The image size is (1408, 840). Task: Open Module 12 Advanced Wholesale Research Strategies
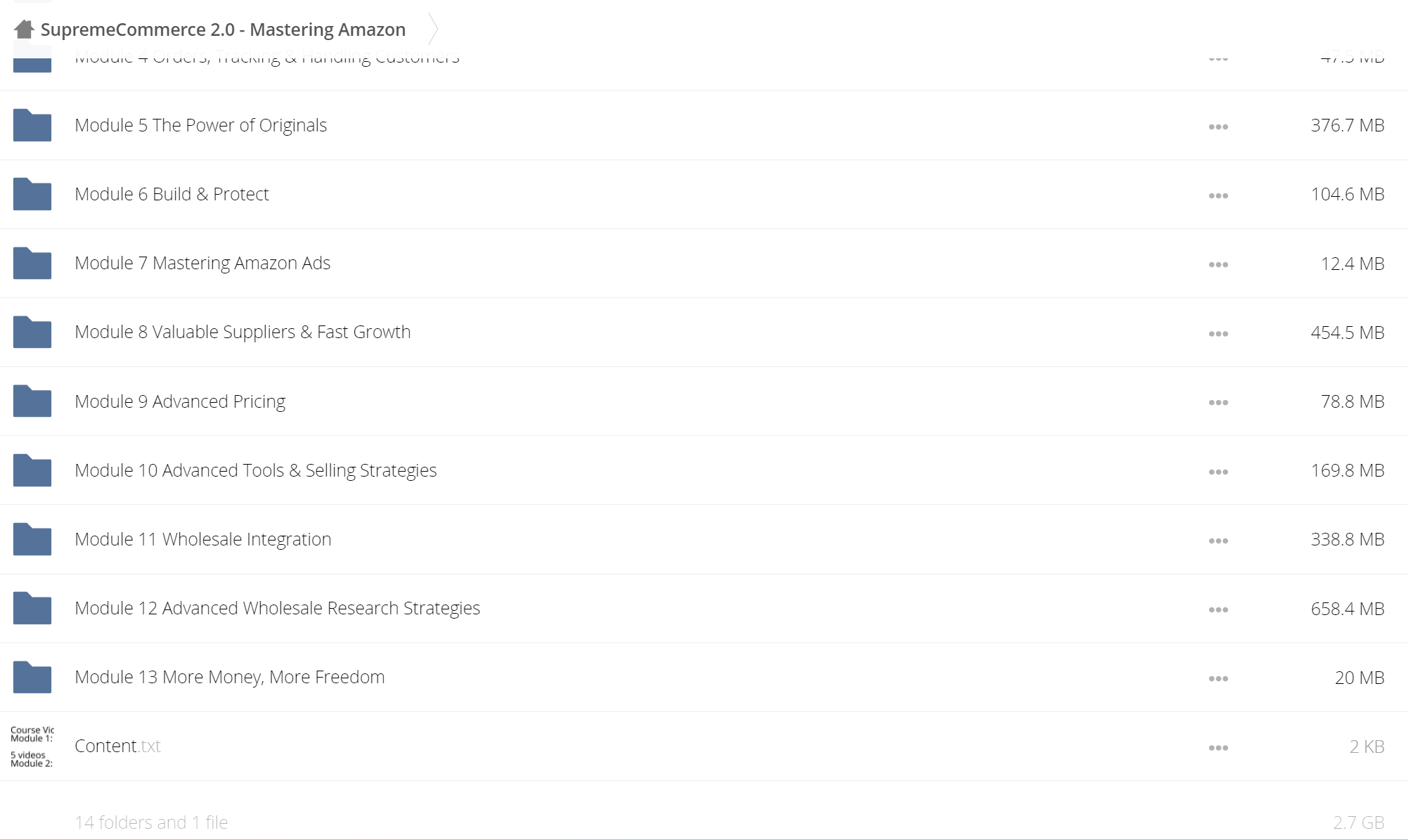click(278, 608)
